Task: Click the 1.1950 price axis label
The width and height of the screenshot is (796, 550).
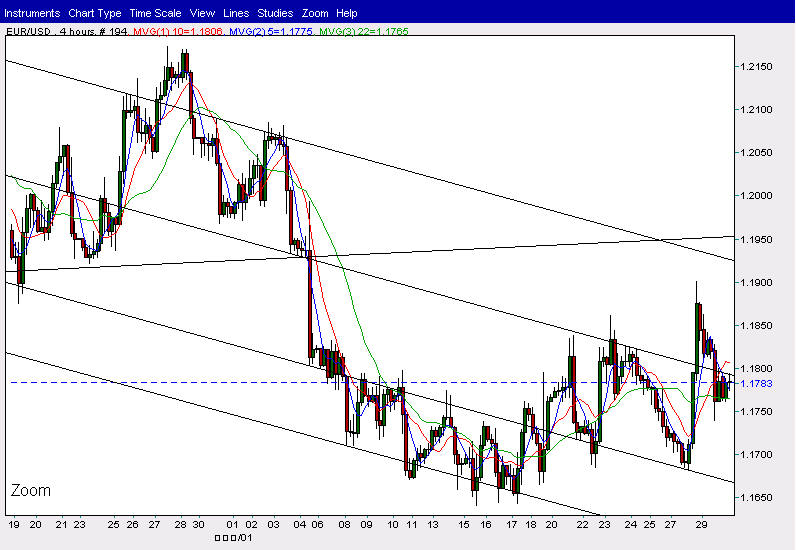Action: click(756, 239)
